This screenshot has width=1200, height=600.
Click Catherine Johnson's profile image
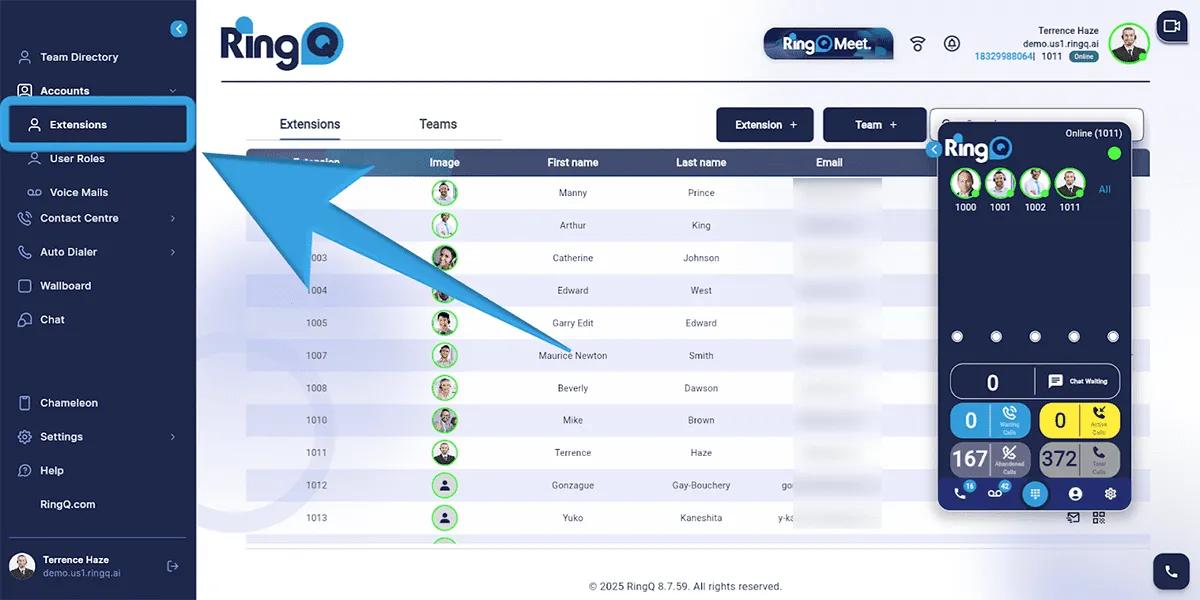[444, 258]
